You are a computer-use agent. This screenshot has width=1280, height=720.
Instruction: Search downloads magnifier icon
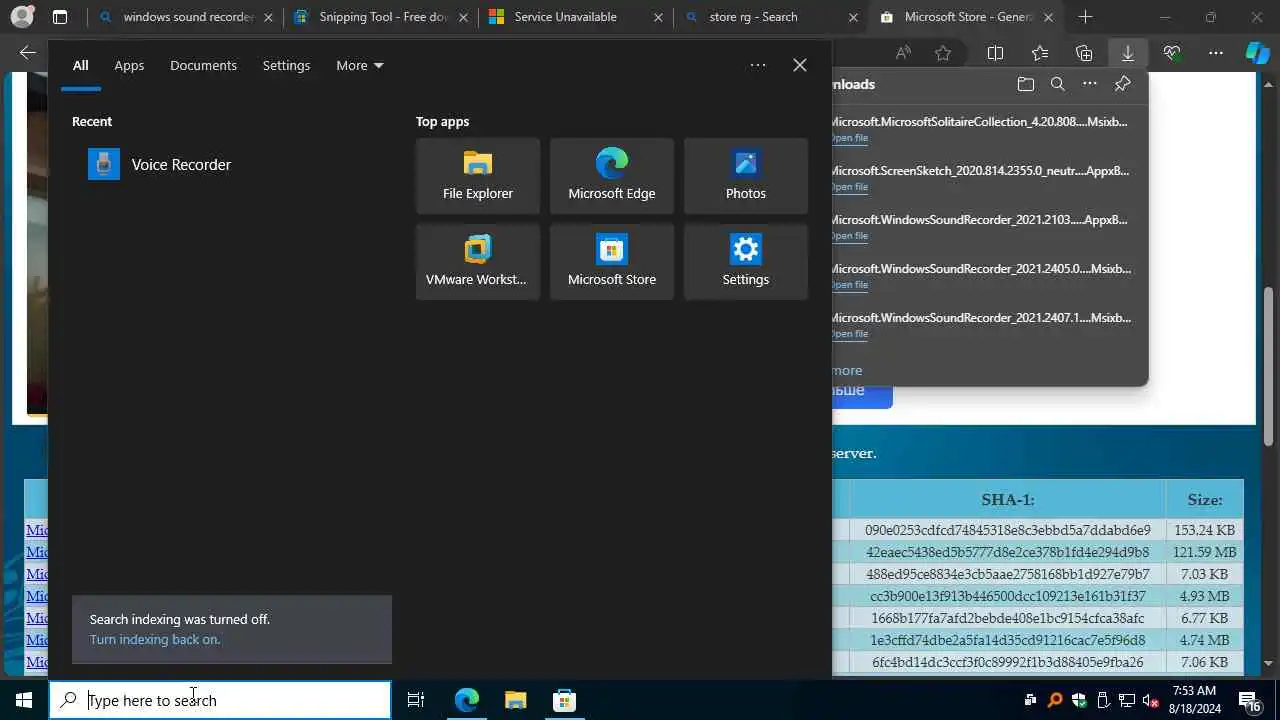[x=1058, y=84]
